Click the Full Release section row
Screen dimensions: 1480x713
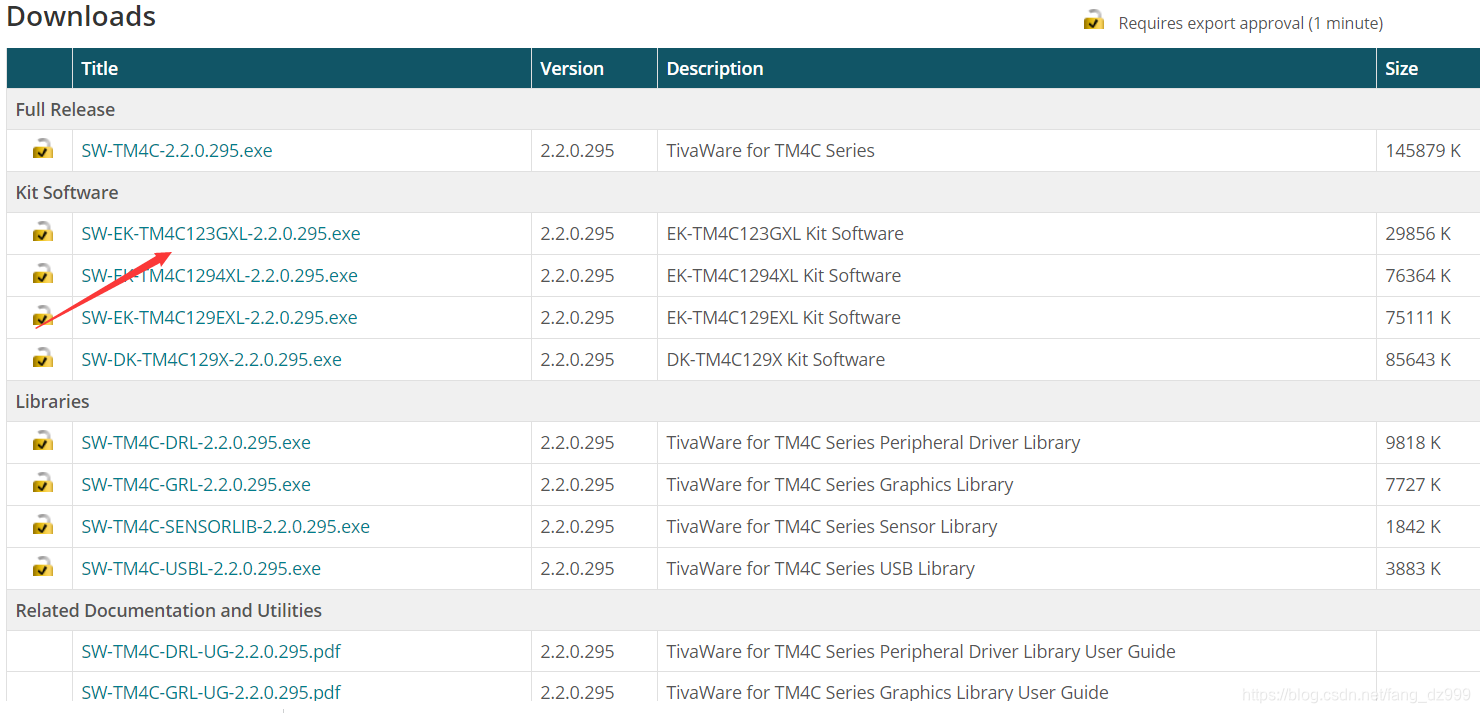point(743,109)
